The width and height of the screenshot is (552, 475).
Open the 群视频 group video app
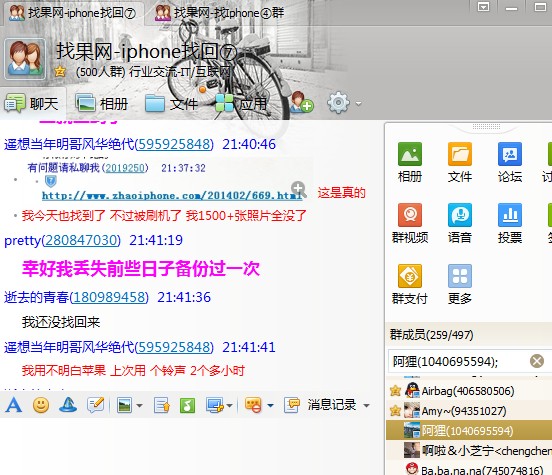(410, 224)
